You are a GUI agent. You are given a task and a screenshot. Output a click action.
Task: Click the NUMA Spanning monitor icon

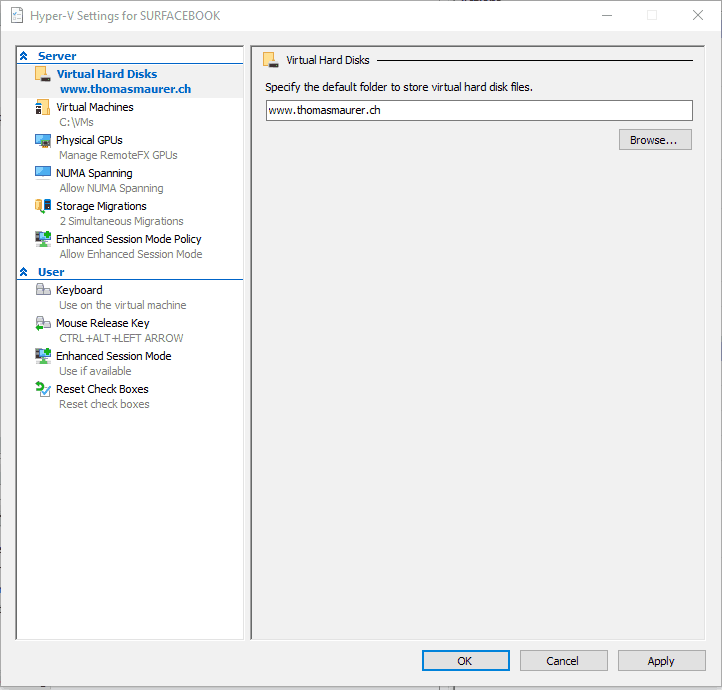pos(43,173)
